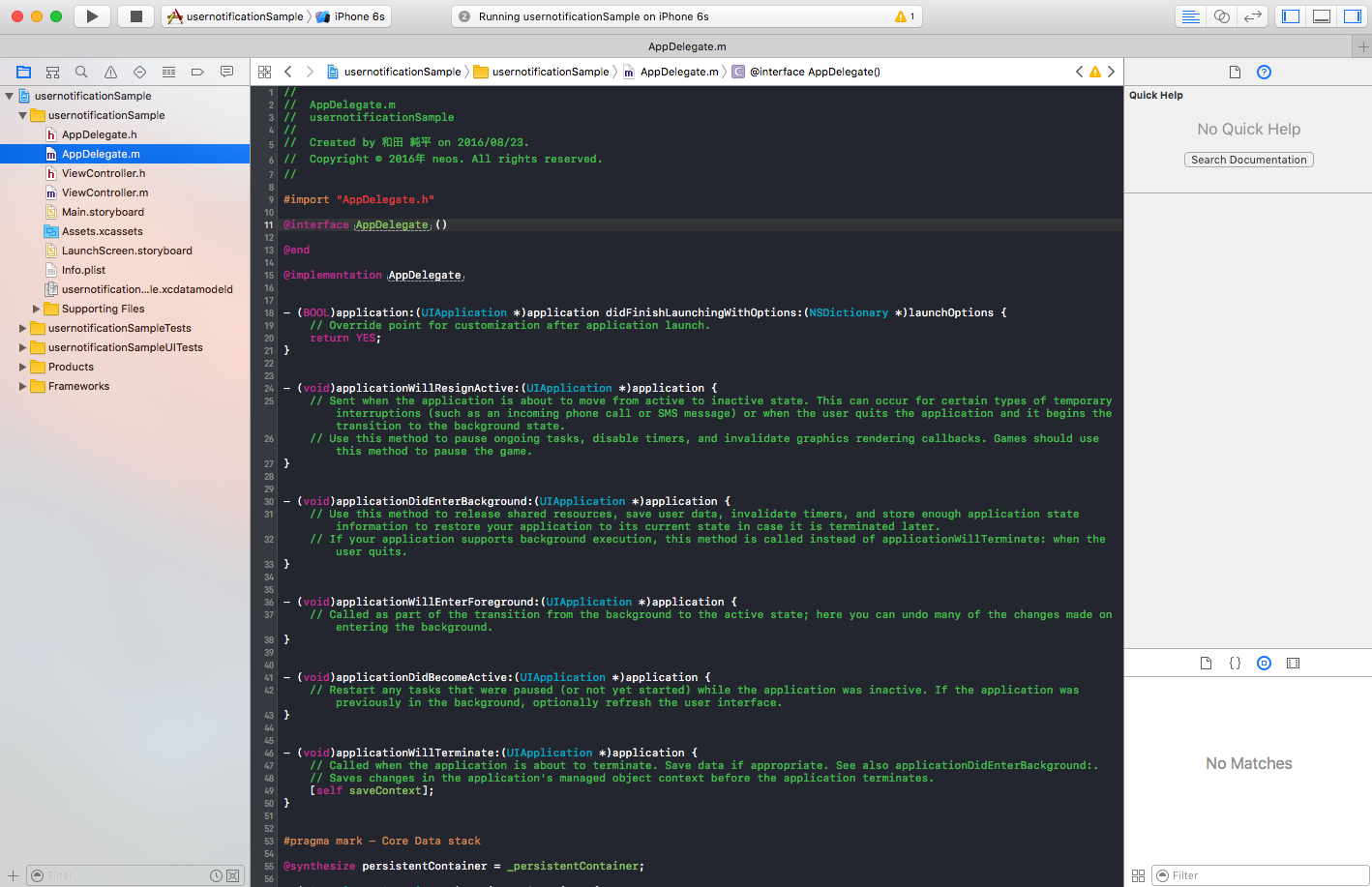The width and height of the screenshot is (1372, 887).
Task: Open the breakpoint navigator
Action: (x=197, y=72)
